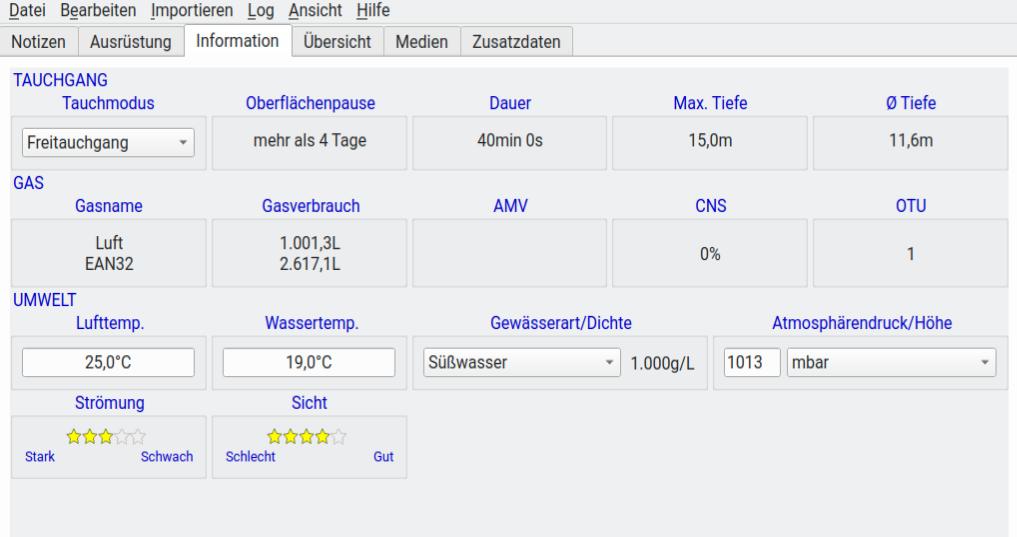1017x537 pixels.
Task: Set Sicht rating to five stars
Action: 339,436
